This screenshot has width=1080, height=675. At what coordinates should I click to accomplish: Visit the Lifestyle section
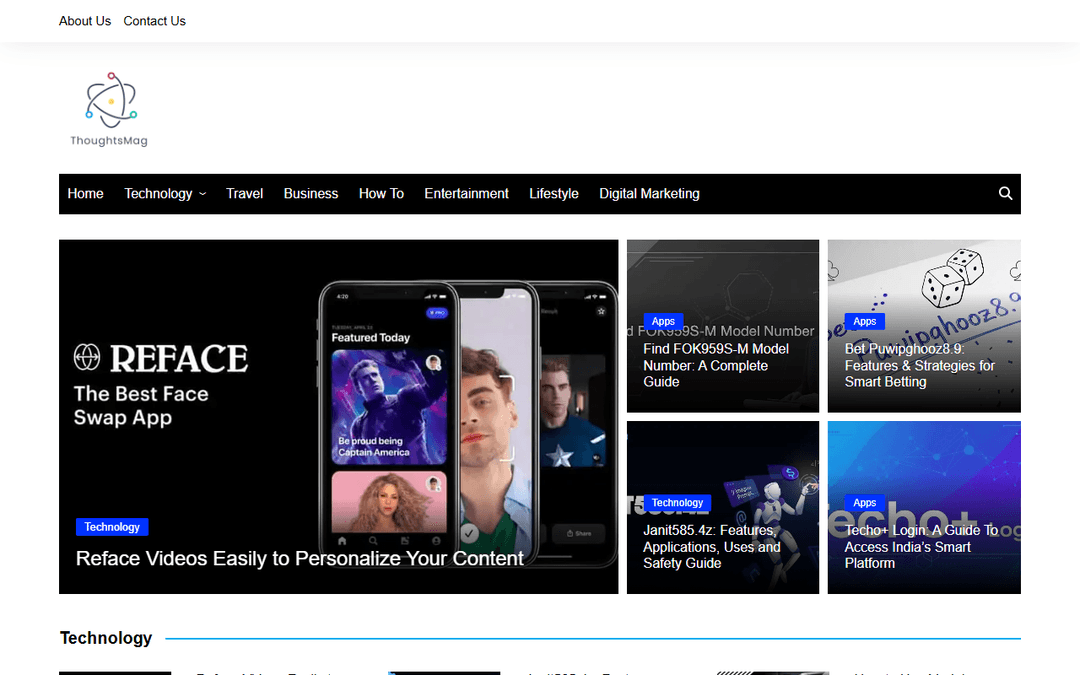(x=554, y=194)
